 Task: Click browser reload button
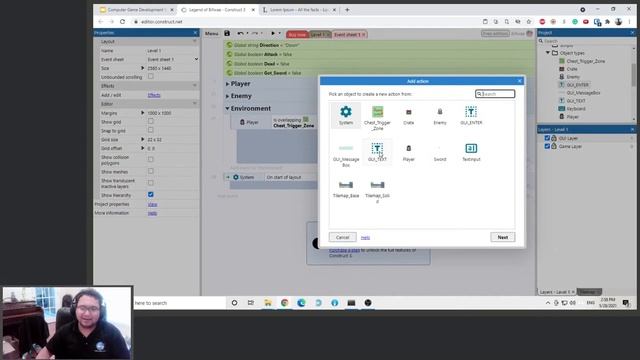[x=122, y=22]
